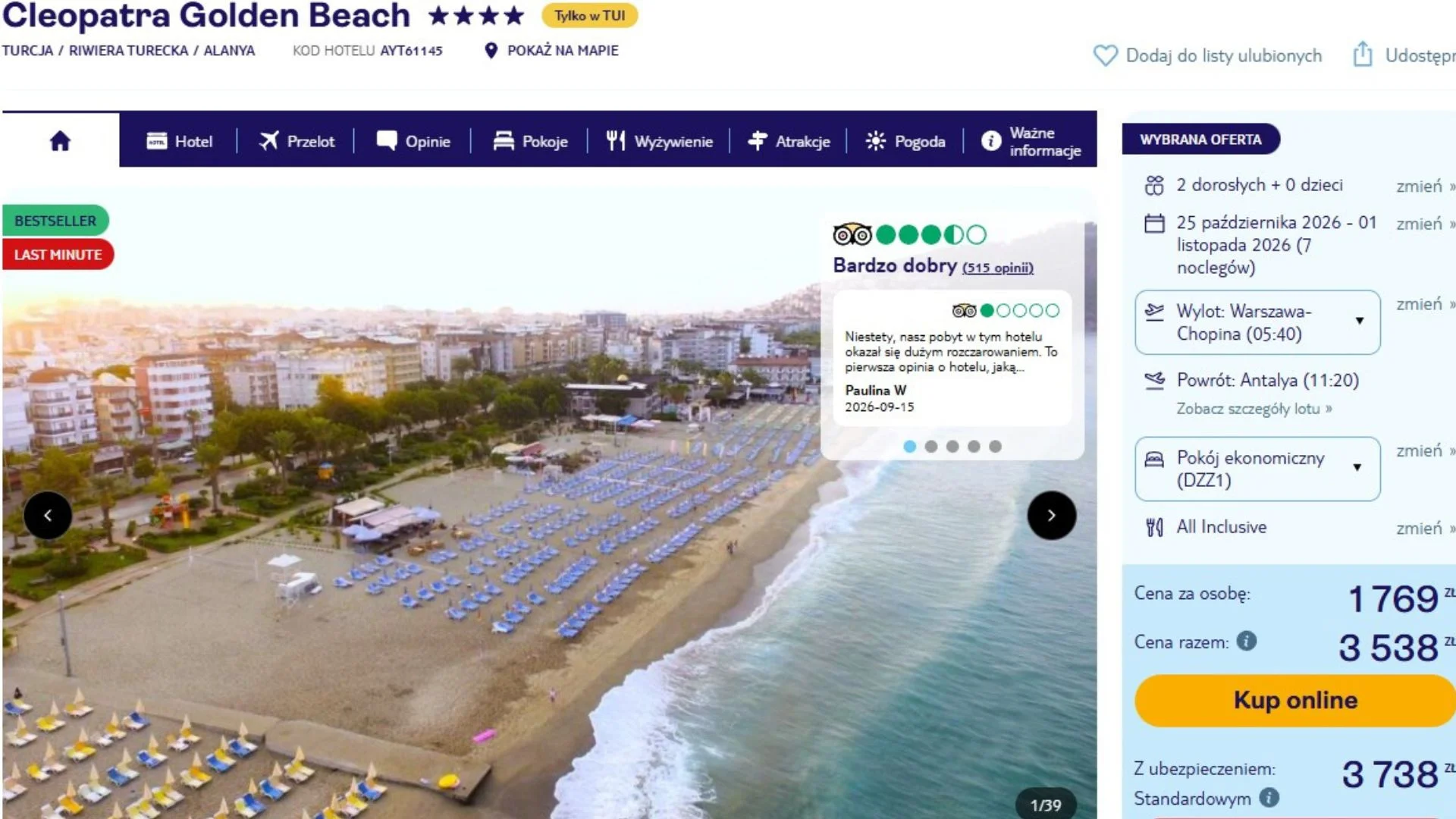Select the third review carousel dot

952,447
